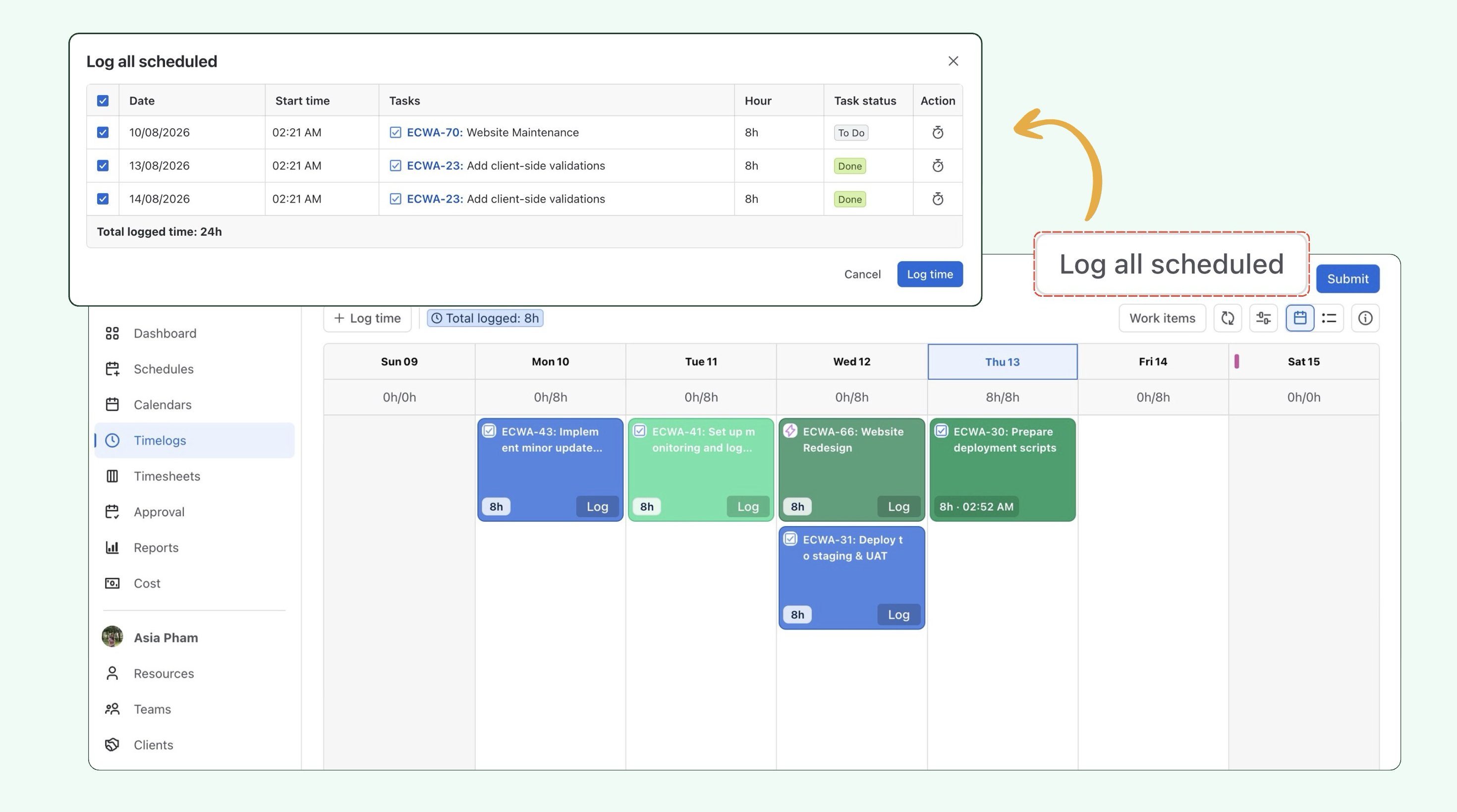This screenshot has height=812, width=1457.
Task: Confirm with the blue Log time button
Action: 930,274
